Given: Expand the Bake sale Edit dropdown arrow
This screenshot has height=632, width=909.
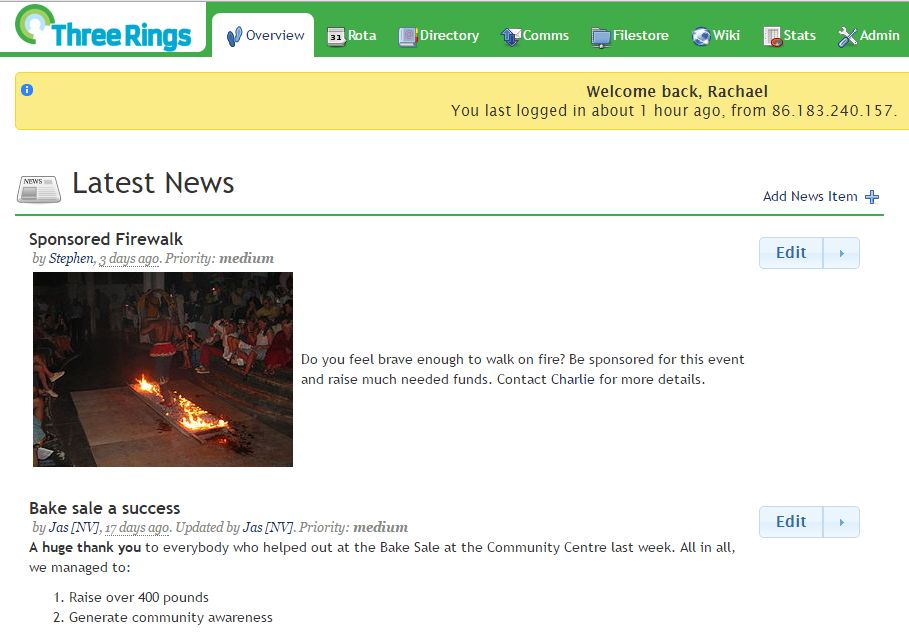Looking at the screenshot, I should [841, 522].
